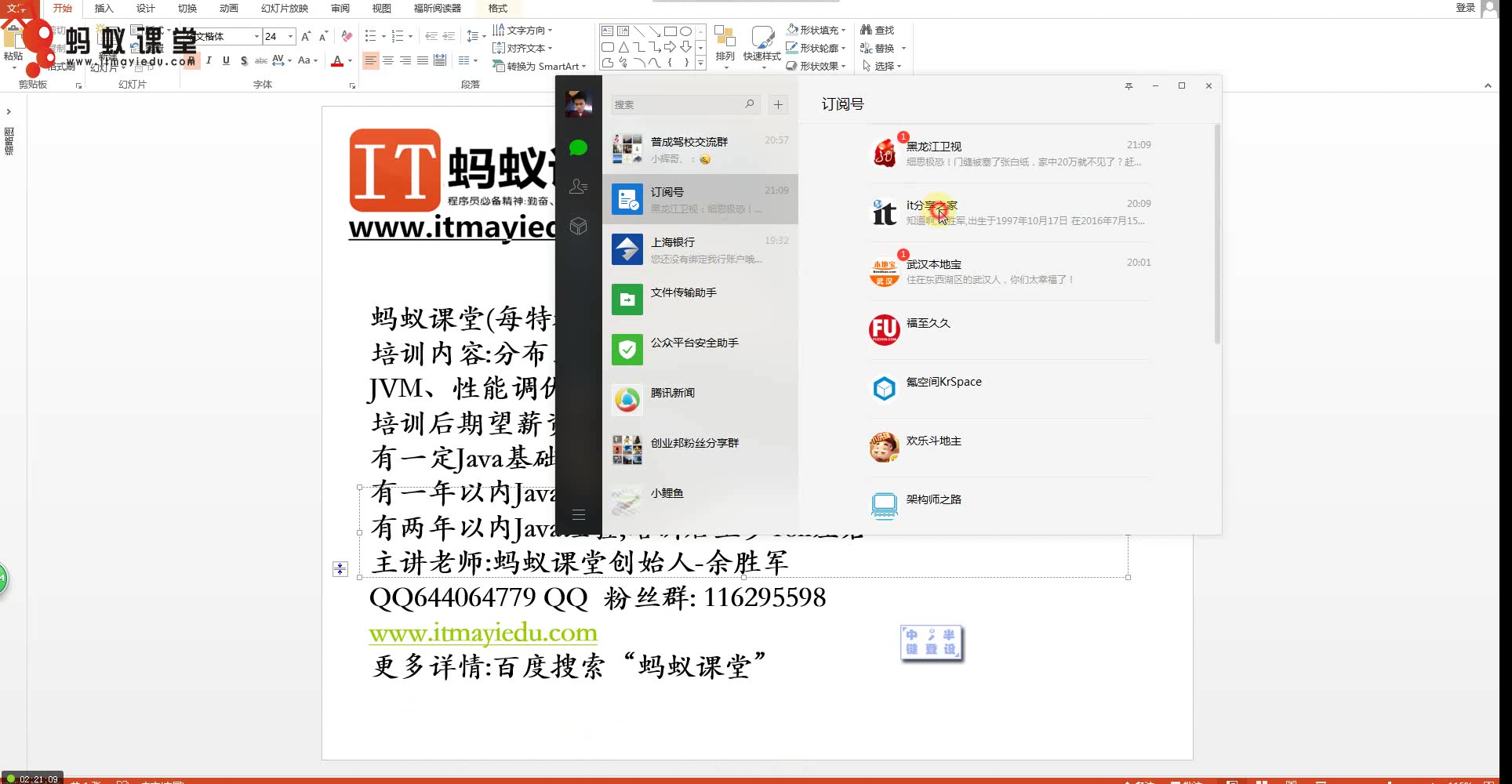Expand the 对齐文本 align text menu
This screenshot has width=1512, height=784.
[522, 48]
